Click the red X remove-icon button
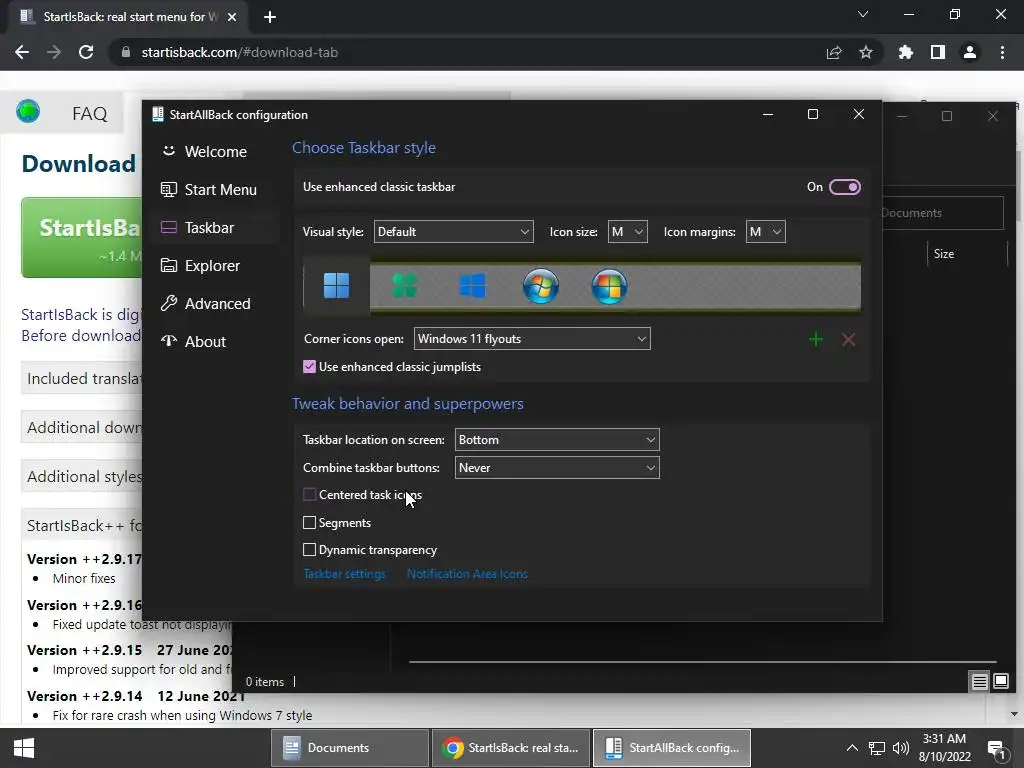The height and width of the screenshot is (768, 1024). tap(848, 339)
